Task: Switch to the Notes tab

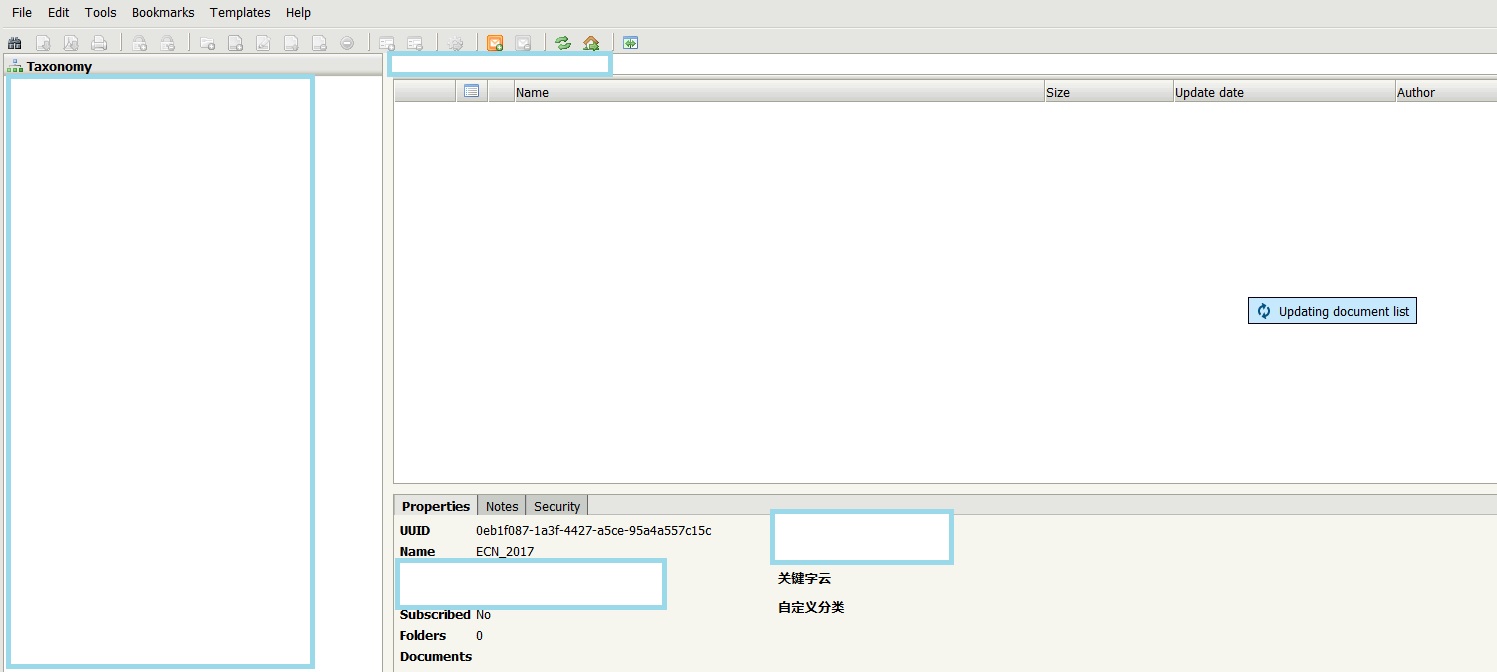Action: click(x=502, y=506)
